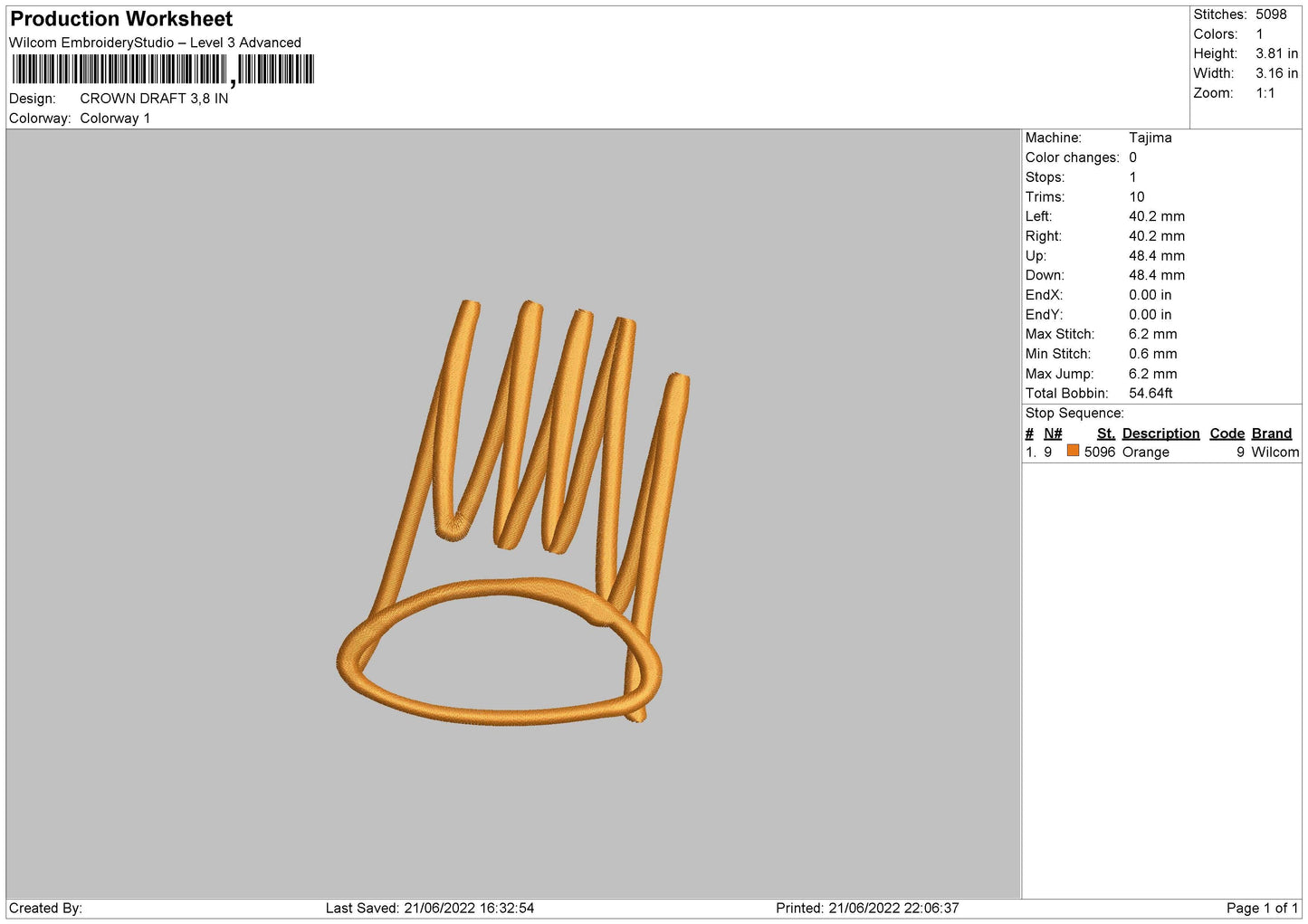Screen dimensions: 1308x924
Task: Click the Machine Tajima value
Action: coord(1150,138)
